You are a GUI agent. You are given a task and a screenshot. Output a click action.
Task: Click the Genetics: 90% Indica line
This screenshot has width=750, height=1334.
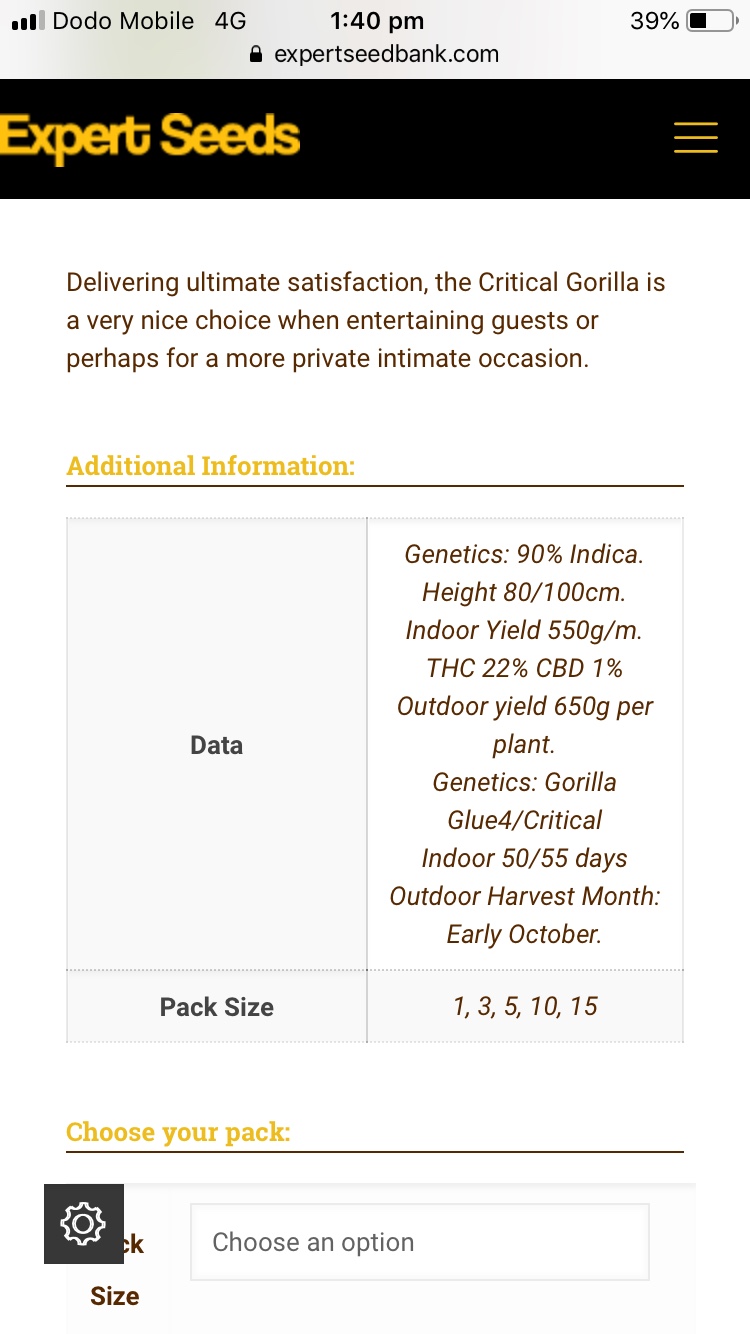click(524, 554)
